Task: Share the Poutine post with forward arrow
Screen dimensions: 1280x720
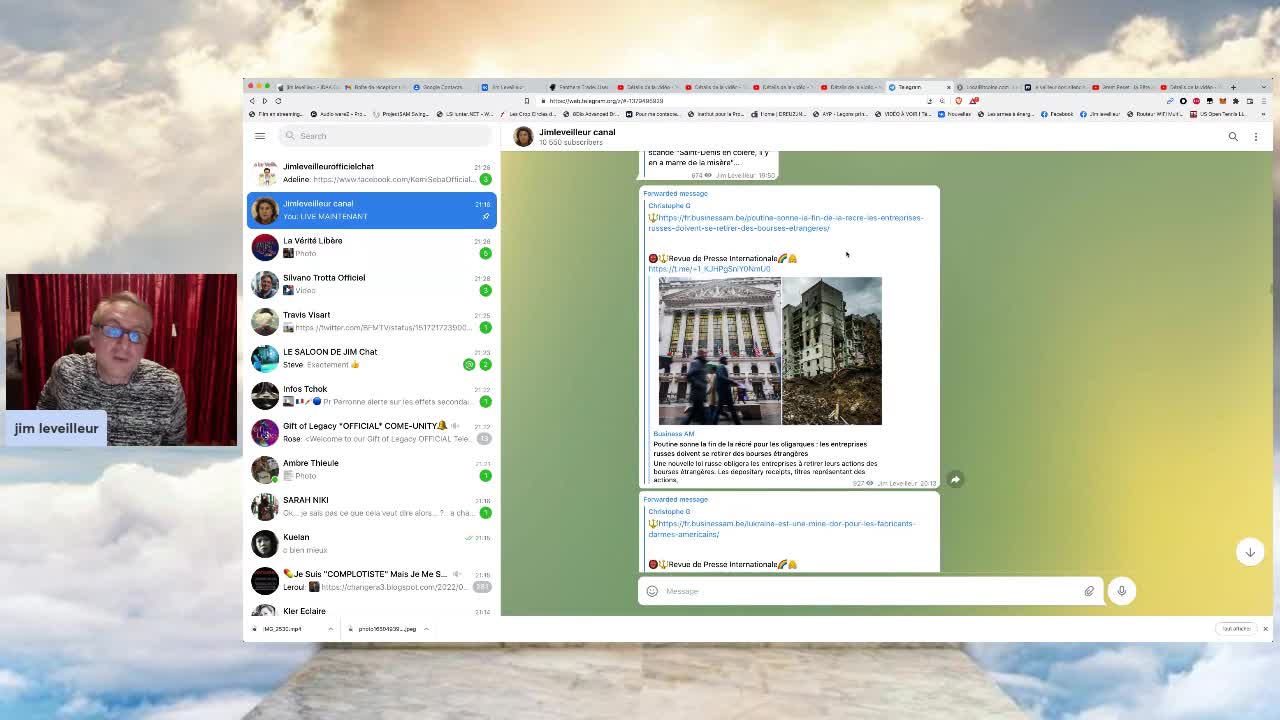Action: 955,480
